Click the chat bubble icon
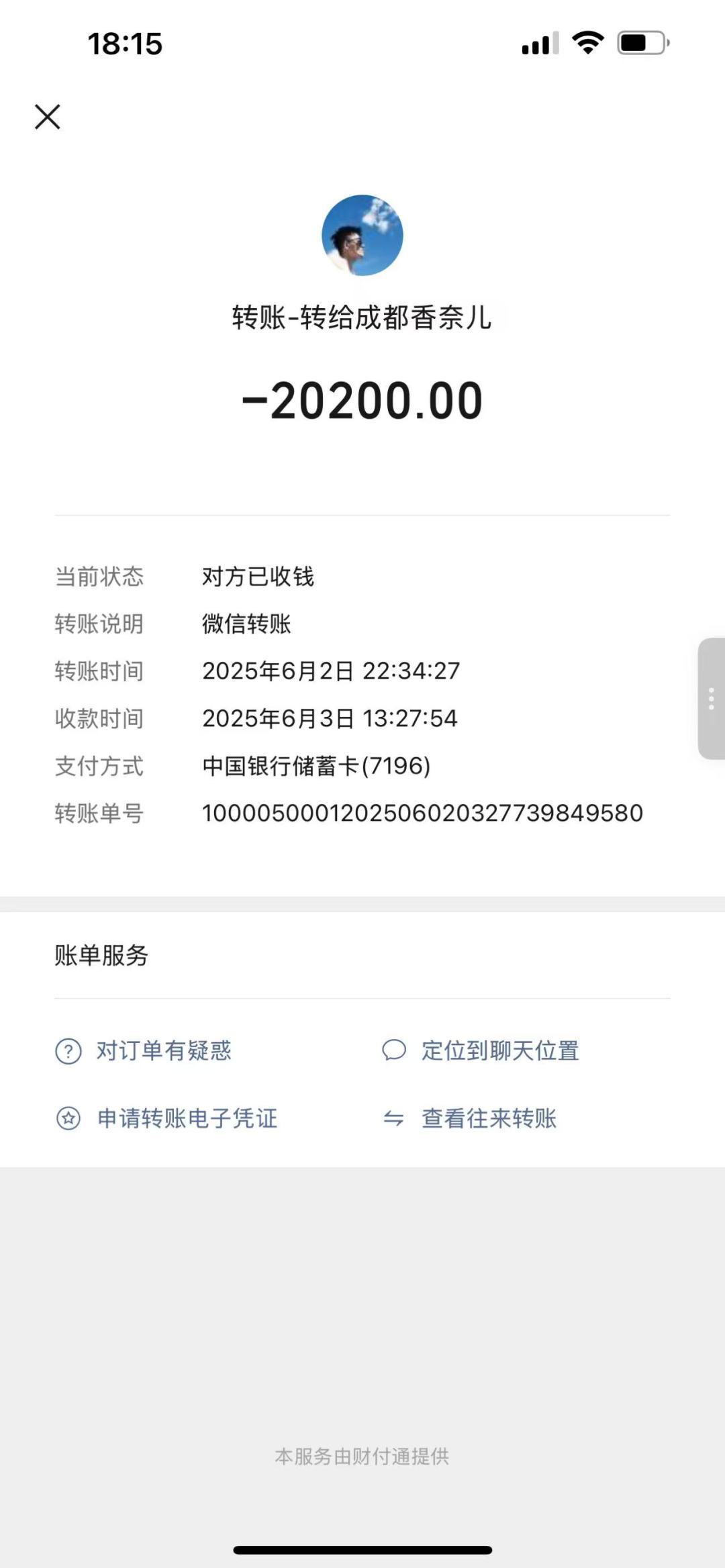The width and height of the screenshot is (725, 1568). click(394, 1050)
